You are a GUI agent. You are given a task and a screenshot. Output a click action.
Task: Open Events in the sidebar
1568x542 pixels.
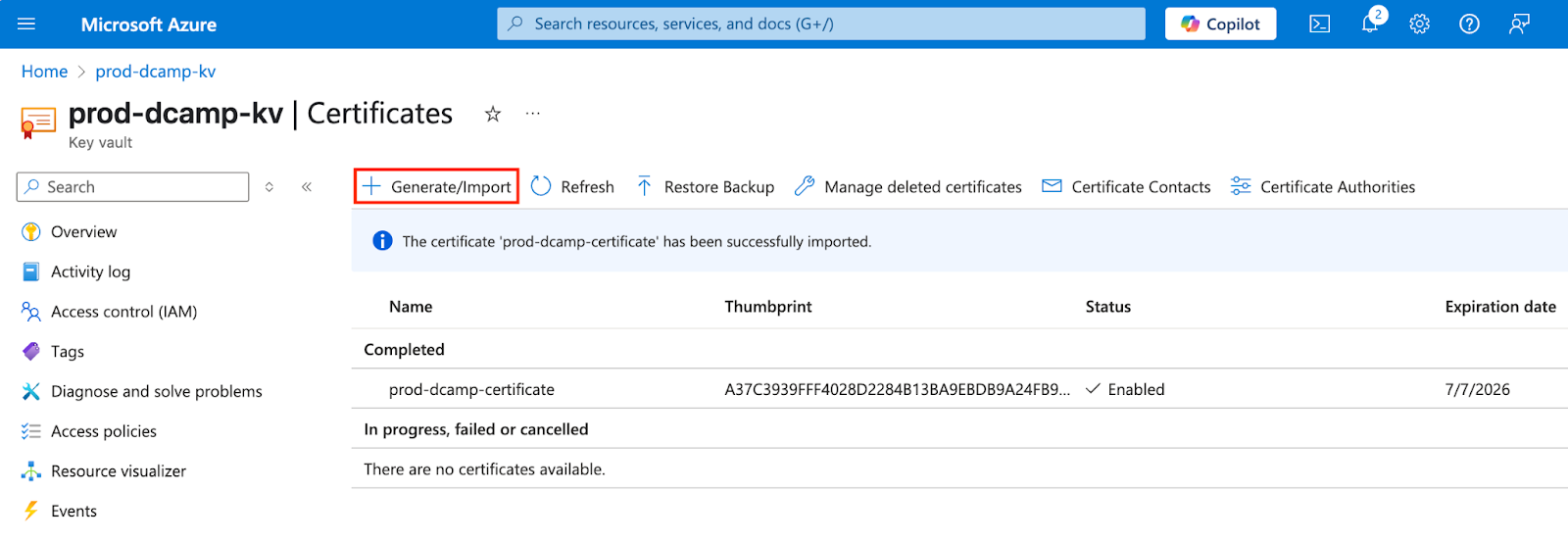74,511
